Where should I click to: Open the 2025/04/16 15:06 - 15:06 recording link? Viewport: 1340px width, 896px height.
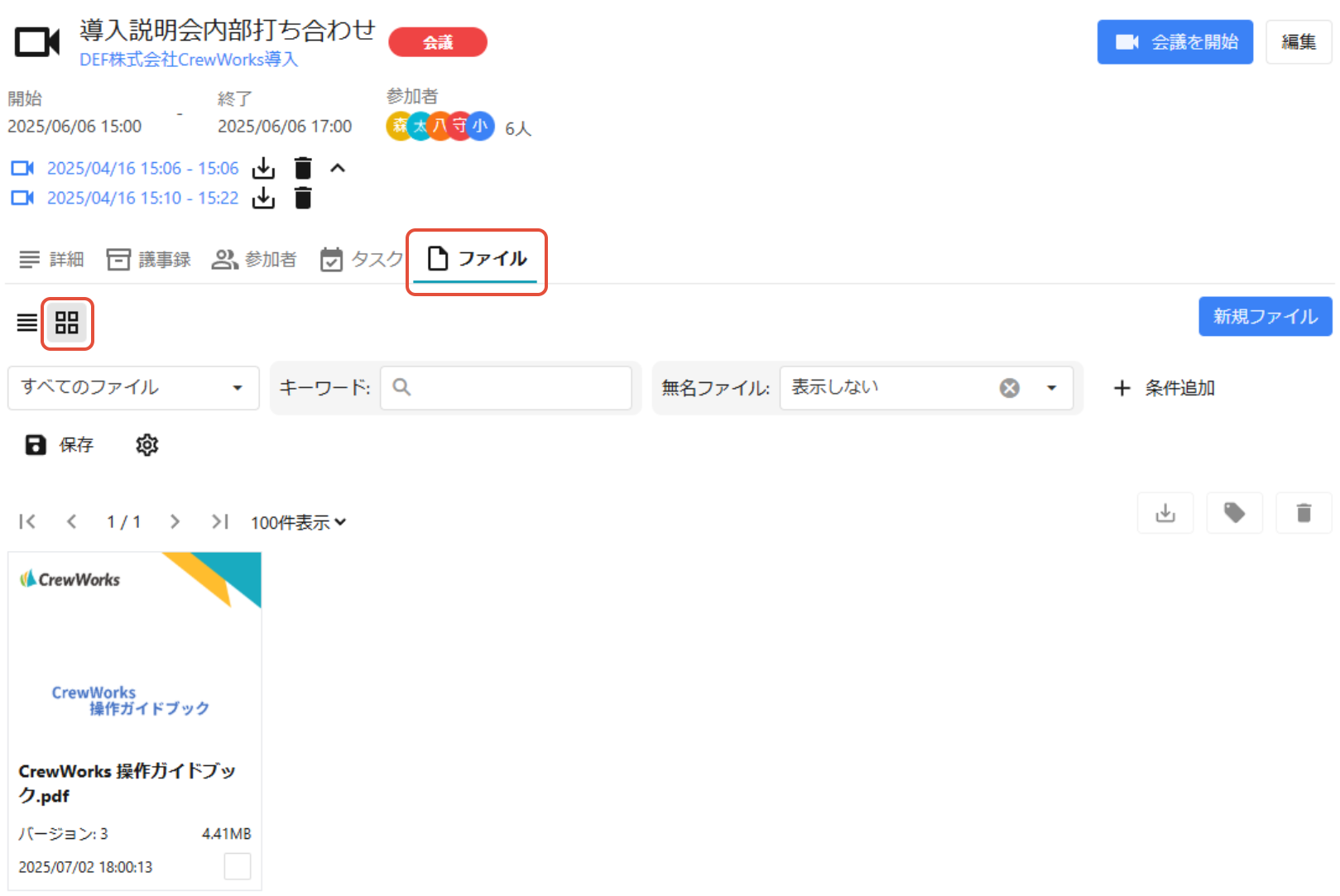(142, 168)
